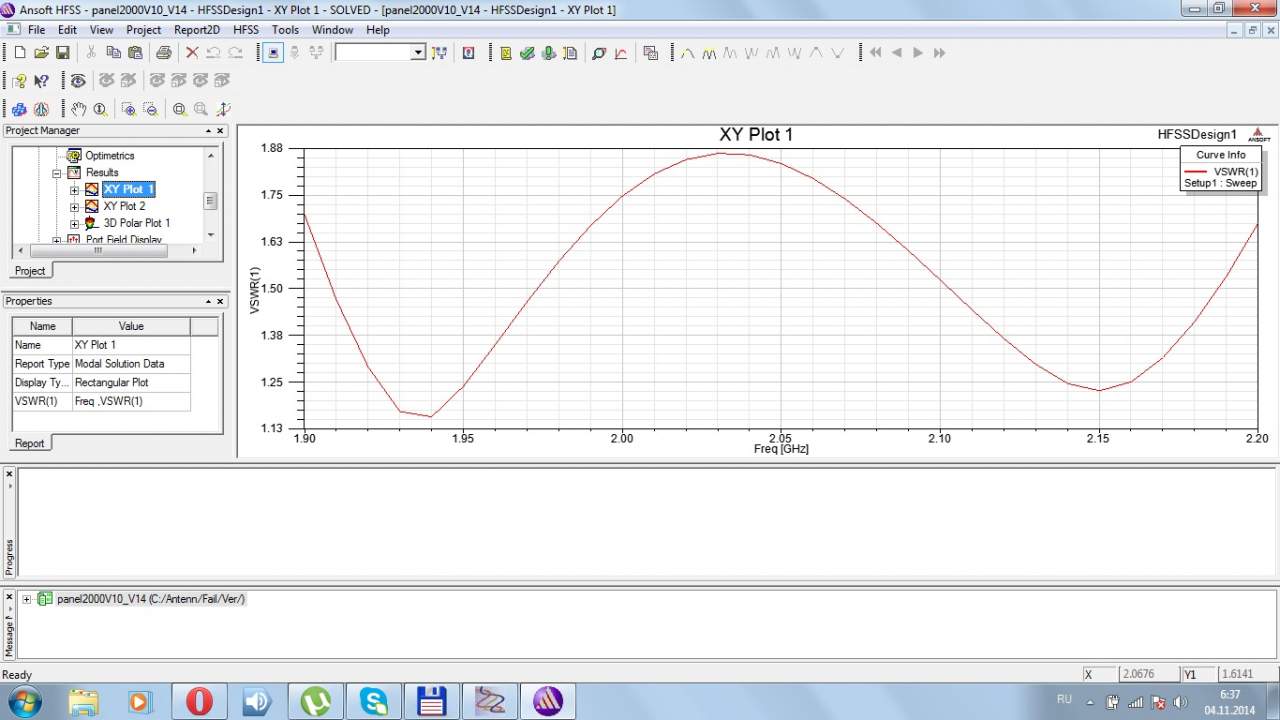Click the Rotate view axes icon
This screenshot has height=720, width=1280.
[x=223, y=109]
